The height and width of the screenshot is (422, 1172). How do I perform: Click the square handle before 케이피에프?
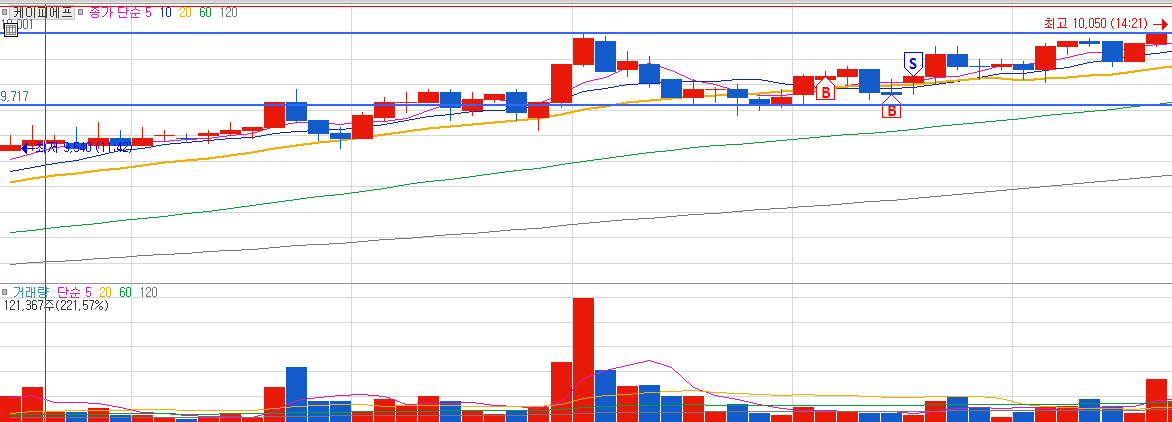tap(4, 13)
